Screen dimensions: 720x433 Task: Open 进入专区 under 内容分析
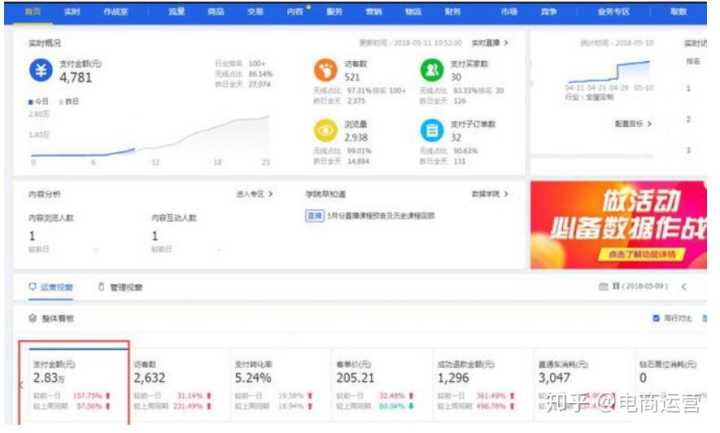click(254, 194)
